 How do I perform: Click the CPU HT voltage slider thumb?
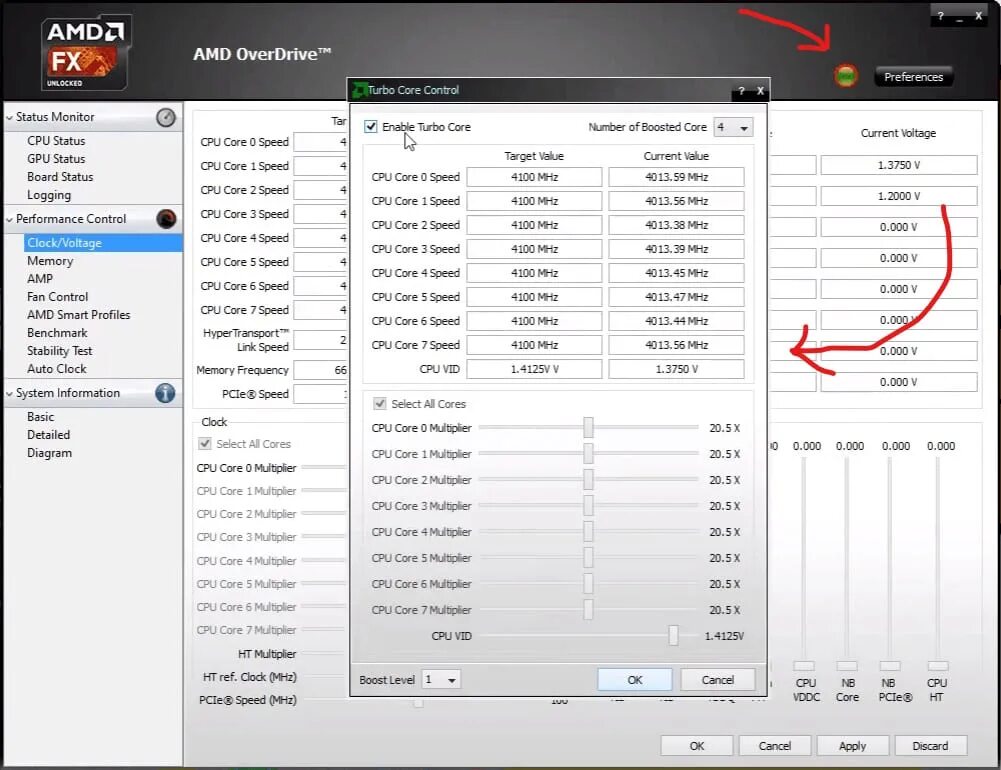938,666
